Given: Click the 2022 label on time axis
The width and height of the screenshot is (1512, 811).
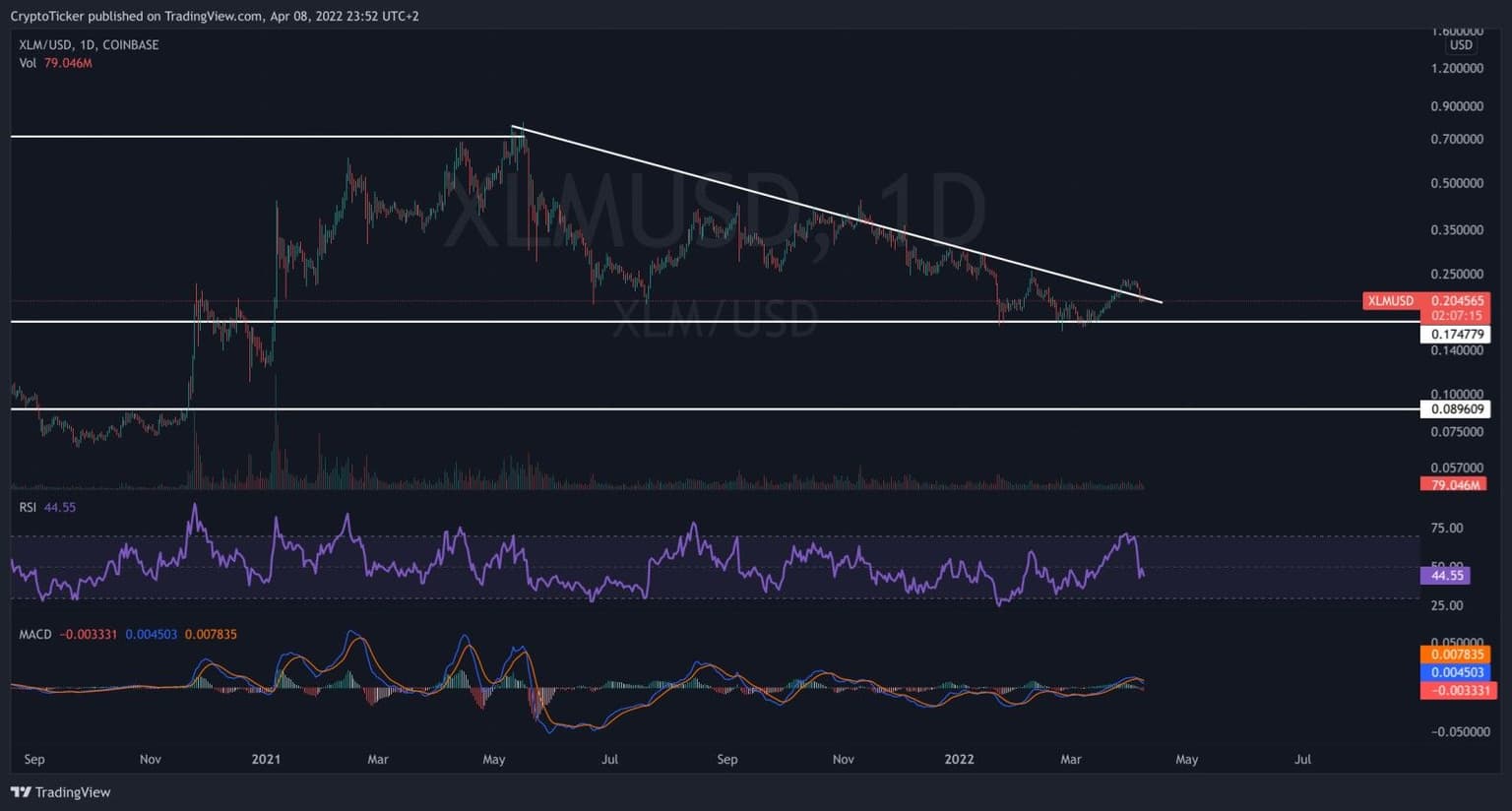Looking at the screenshot, I should 959,760.
